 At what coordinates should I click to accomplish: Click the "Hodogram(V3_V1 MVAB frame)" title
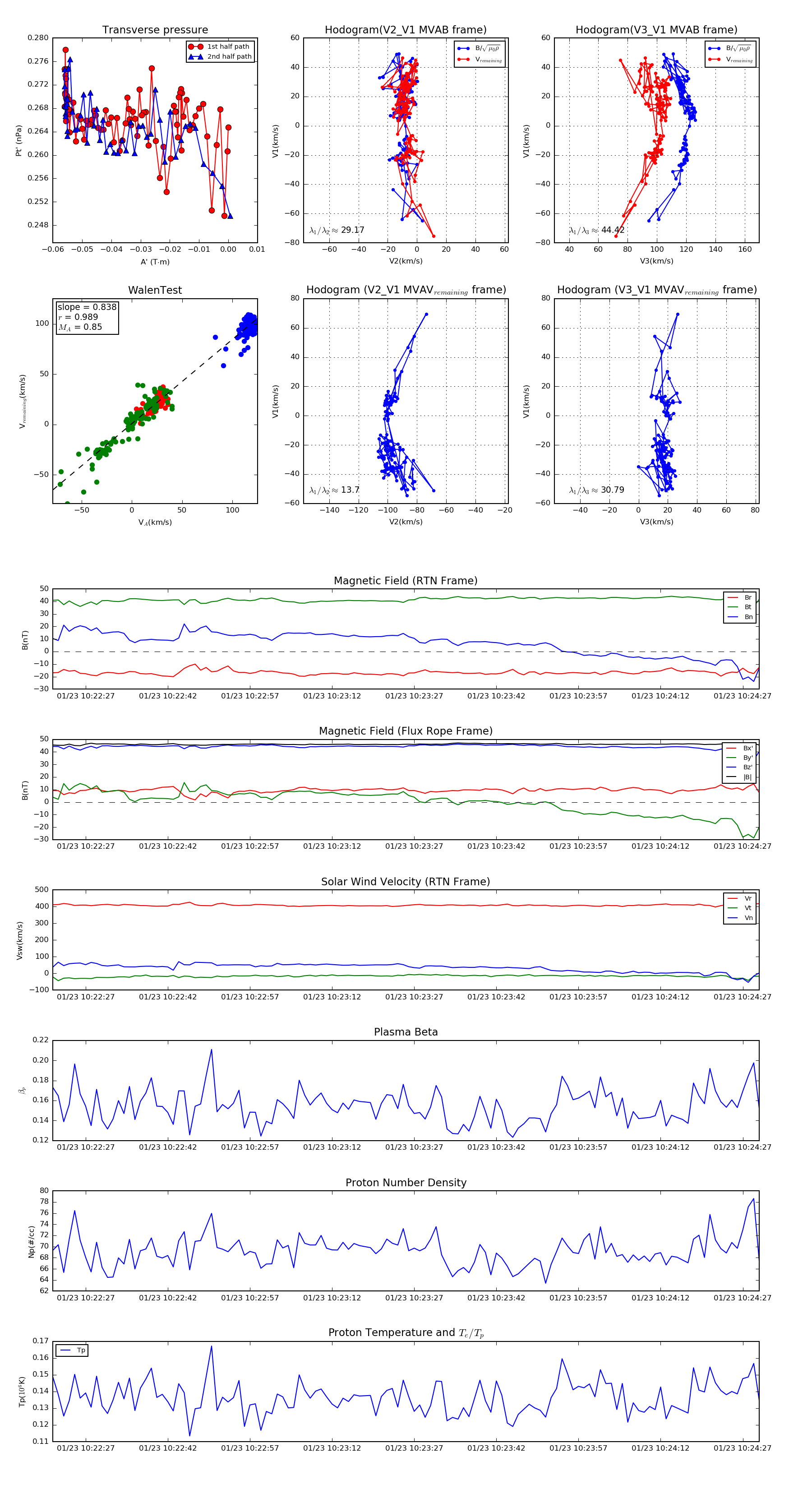[656, 30]
